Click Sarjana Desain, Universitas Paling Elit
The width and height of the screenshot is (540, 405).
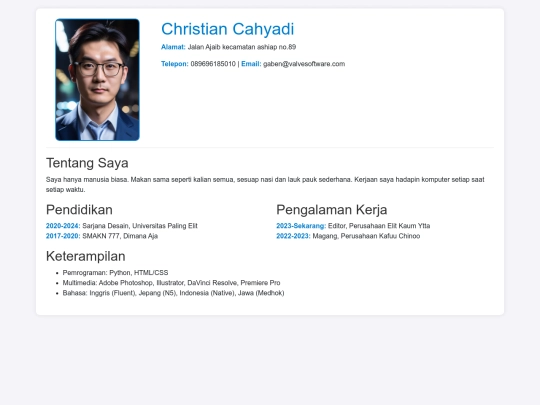(x=140, y=226)
